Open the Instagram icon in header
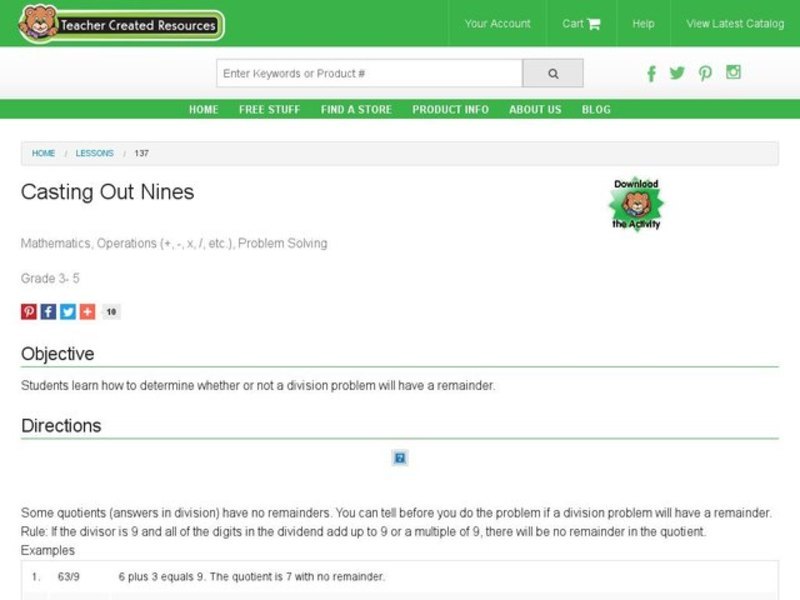800x600 pixels. point(733,72)
